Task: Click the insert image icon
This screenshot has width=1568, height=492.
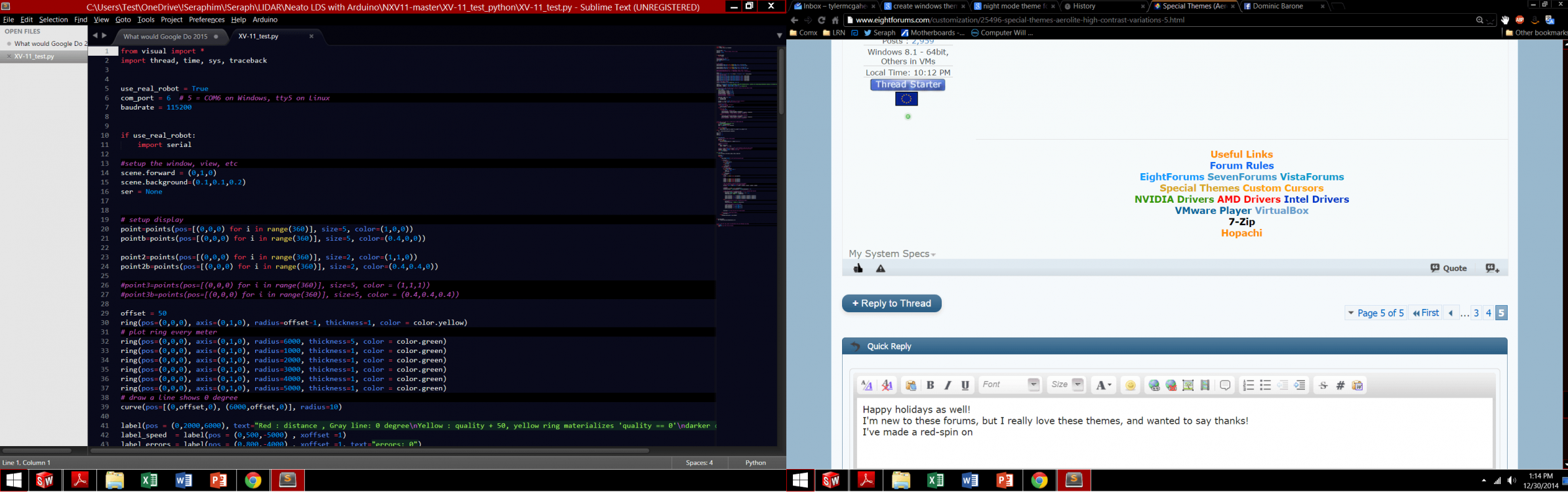Action: click(x=1188, y=386)
